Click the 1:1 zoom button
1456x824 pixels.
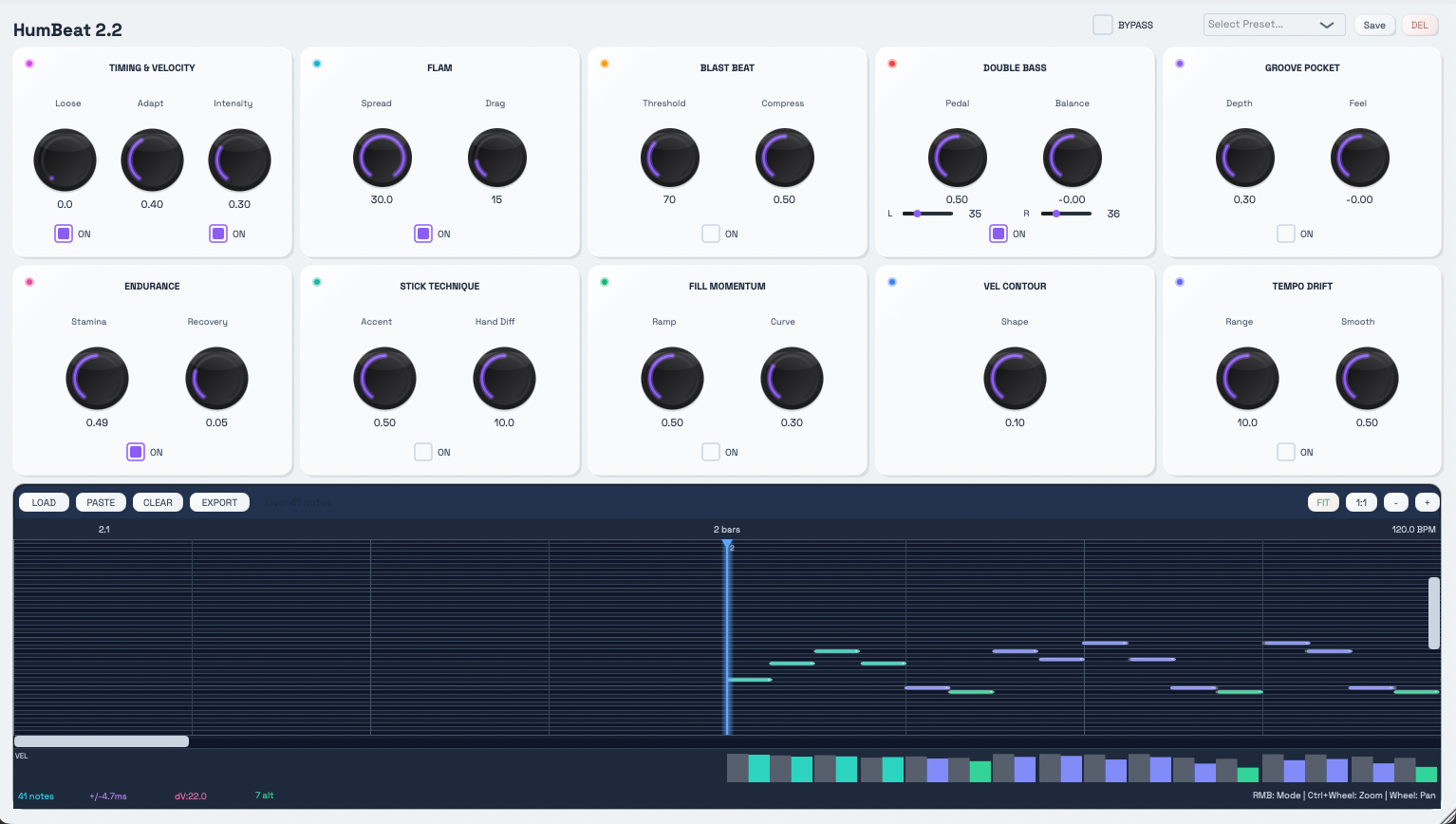(x=1361, y=502)
